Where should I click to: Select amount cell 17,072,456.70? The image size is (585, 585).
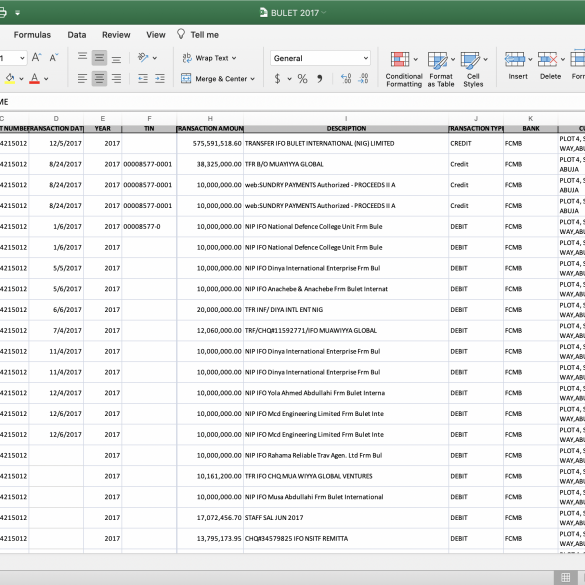tap(210, 517)
